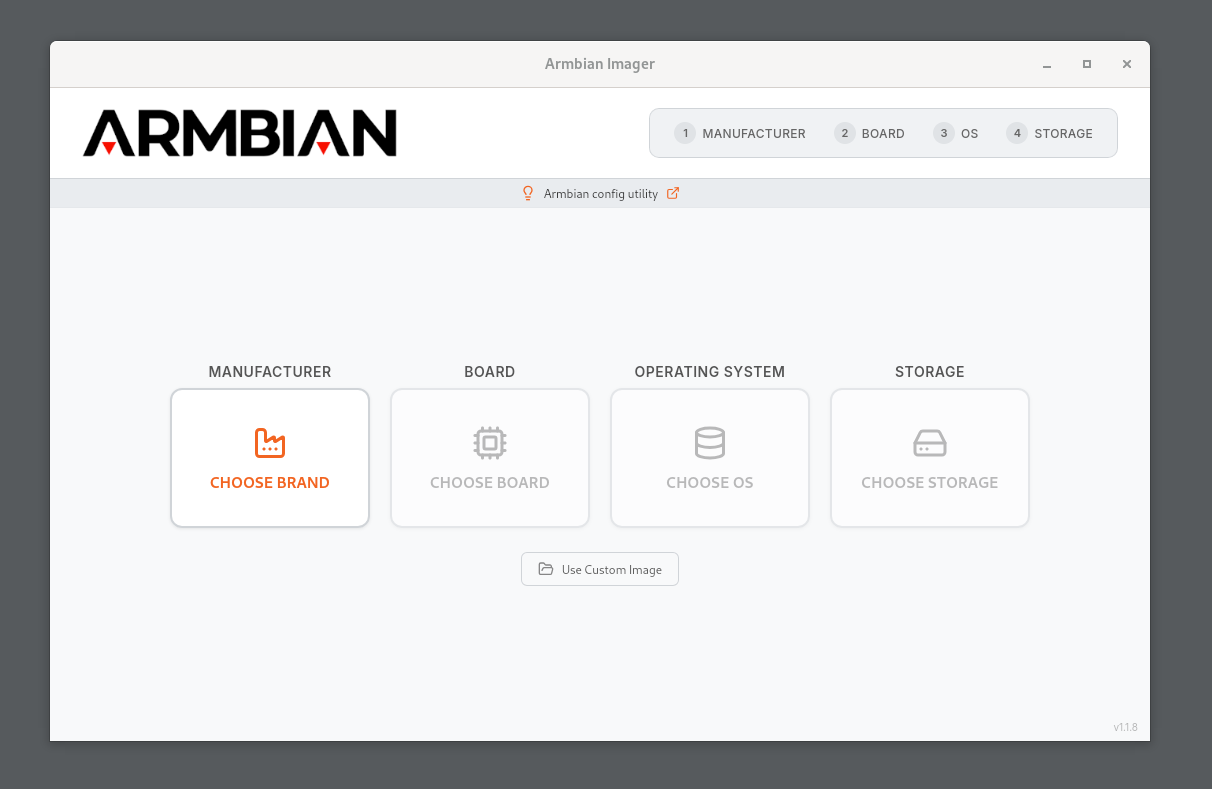Click the v1.1.8 version label
The width and height of the screenshot is (1212, 789).
click(x=1126, y=727)
